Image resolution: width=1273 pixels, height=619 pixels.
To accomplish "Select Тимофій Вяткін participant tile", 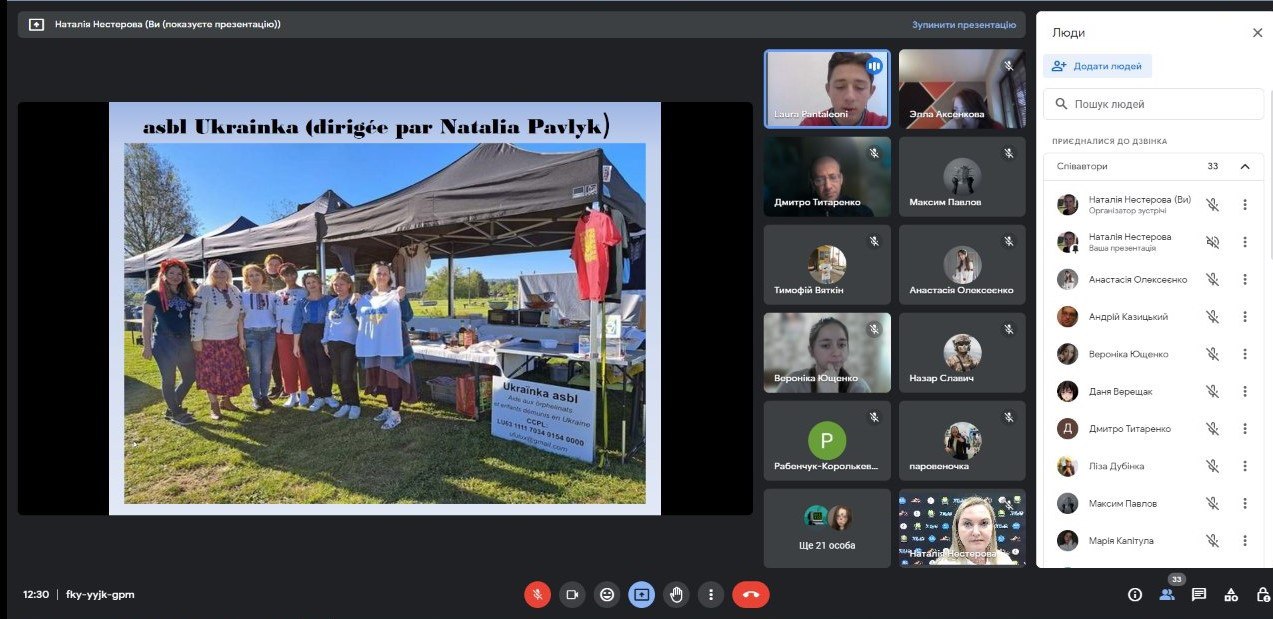I will [827, 265].
